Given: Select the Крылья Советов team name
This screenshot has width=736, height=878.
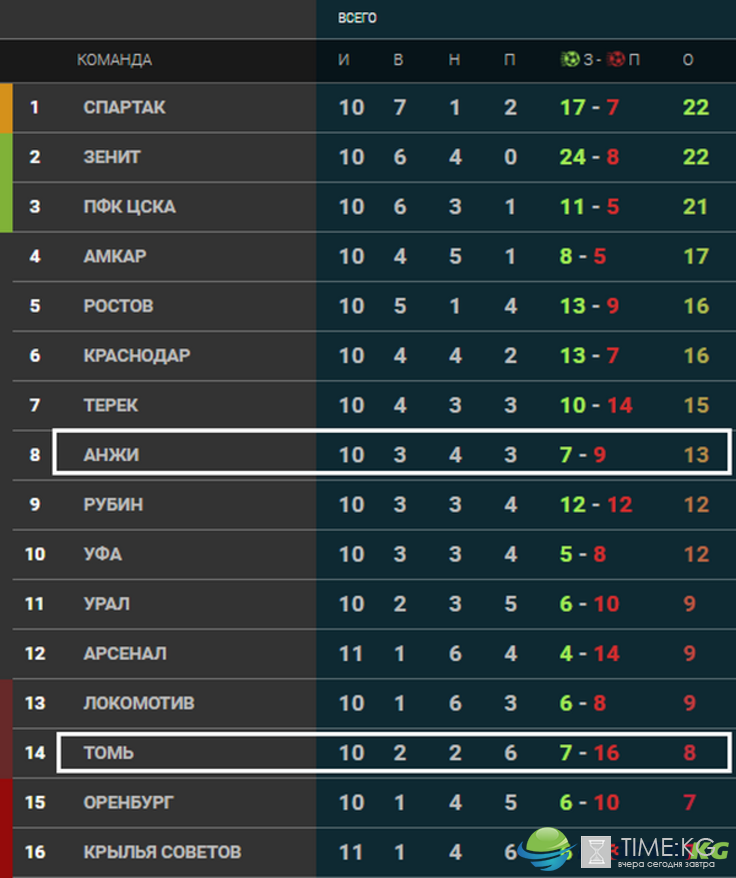Looking at the screenshot, I should tap(162, 852).
